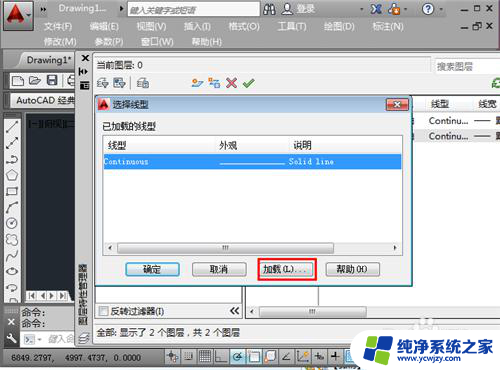The height and width of the screenshot is (370, 500).
Task: Click the help question mark icon
Action: tap(428, 9)
